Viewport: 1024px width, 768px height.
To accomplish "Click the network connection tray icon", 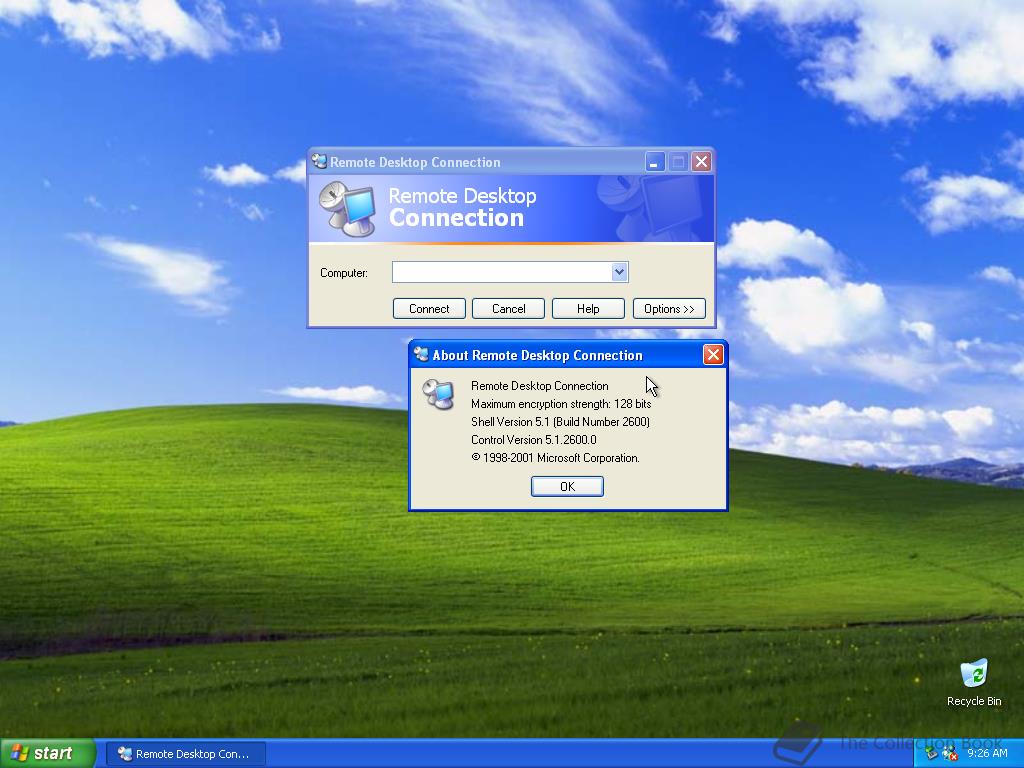I will (932, 754).
